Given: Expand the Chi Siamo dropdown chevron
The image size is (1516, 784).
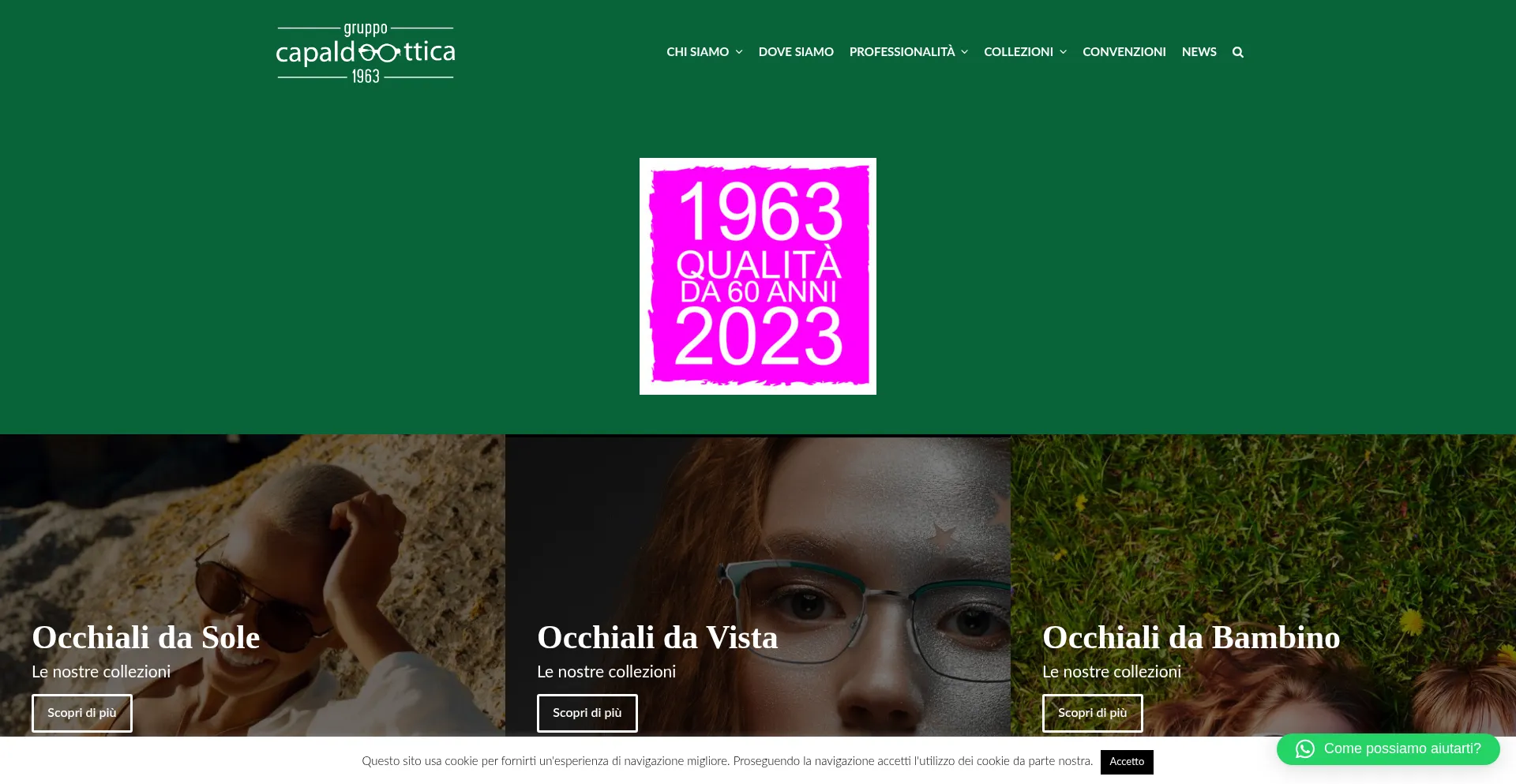Looking at the screenshot, I should (x=739, y=52).
